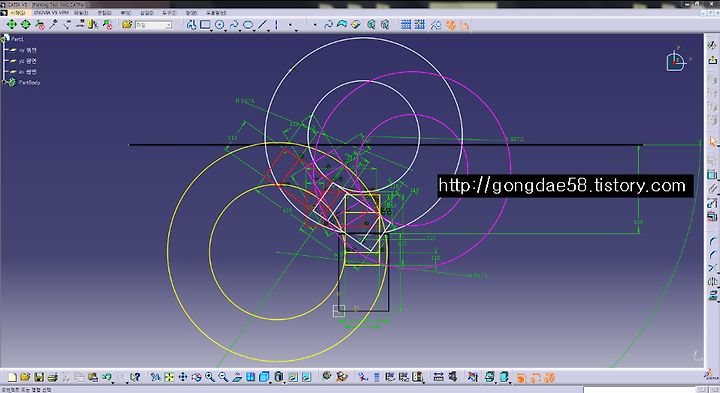720x393 pixels.
Task: Click the Normal View icon
Action: pyautogui.click(x=237, y=377)
